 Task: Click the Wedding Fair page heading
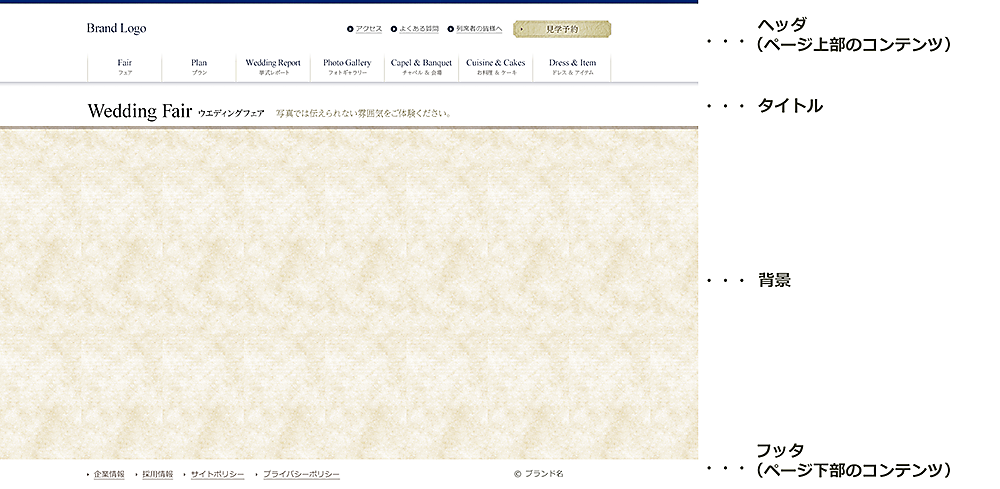coord(140,111)
